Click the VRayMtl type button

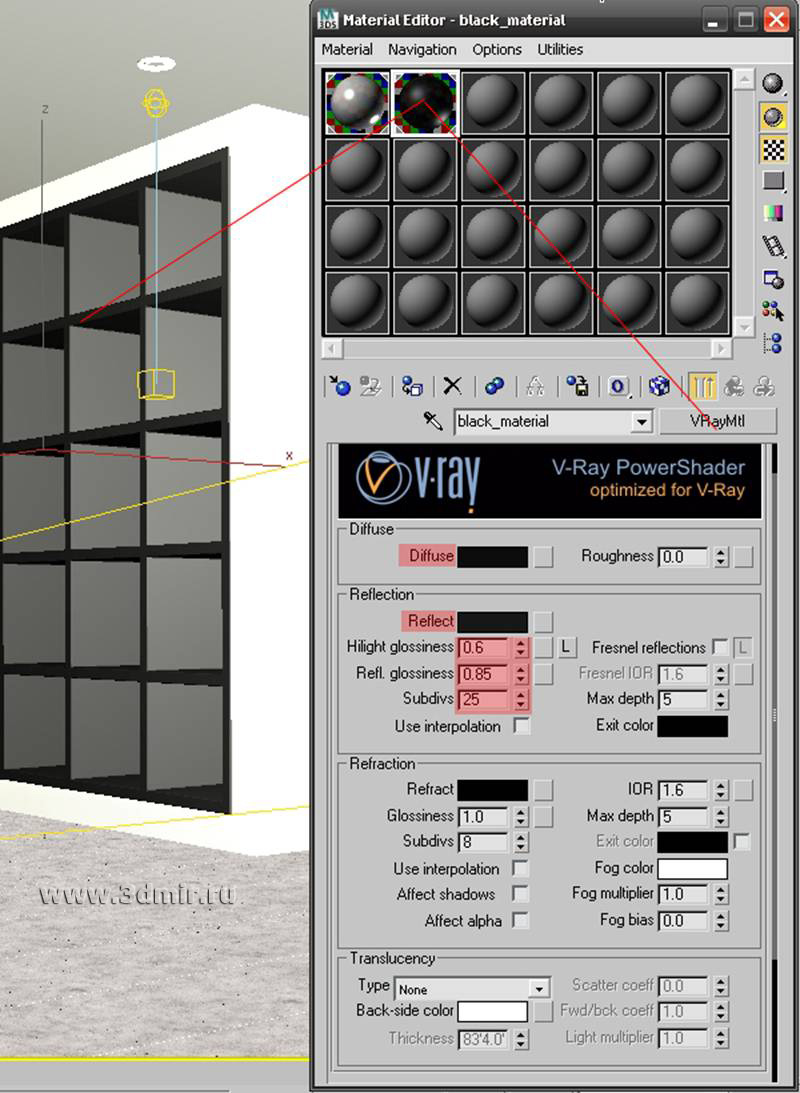718,421
